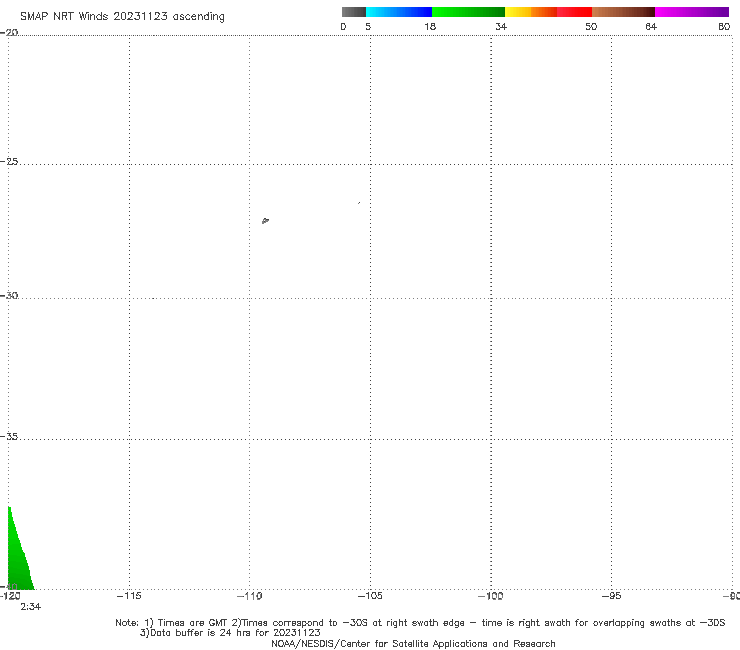Screen dimensions: 740x650
Task: Click the small island outline near -109 longitude
Action: point(265,220)
